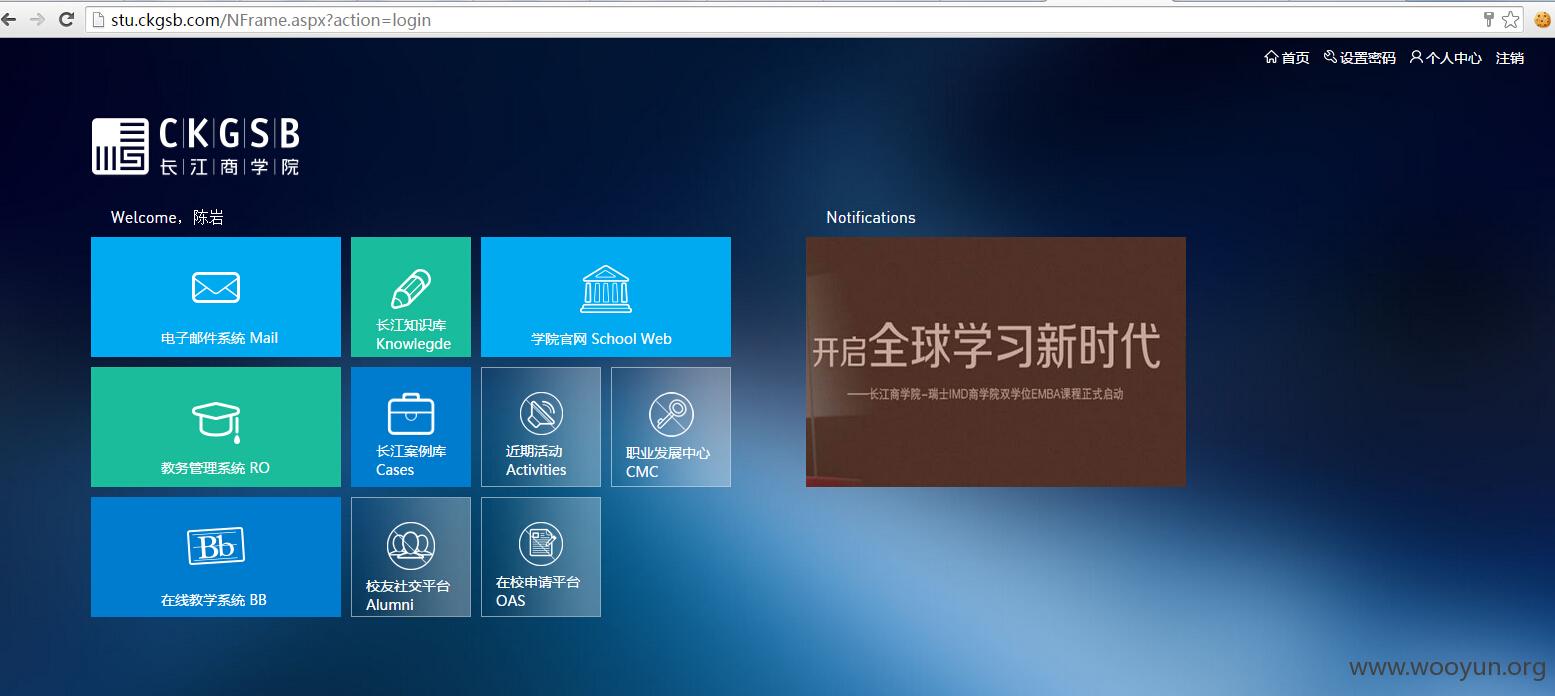The height and width of the screenshot is (696, 1555).
Task: Open 设置密码 password settings
Action: tap(1367, 58)
